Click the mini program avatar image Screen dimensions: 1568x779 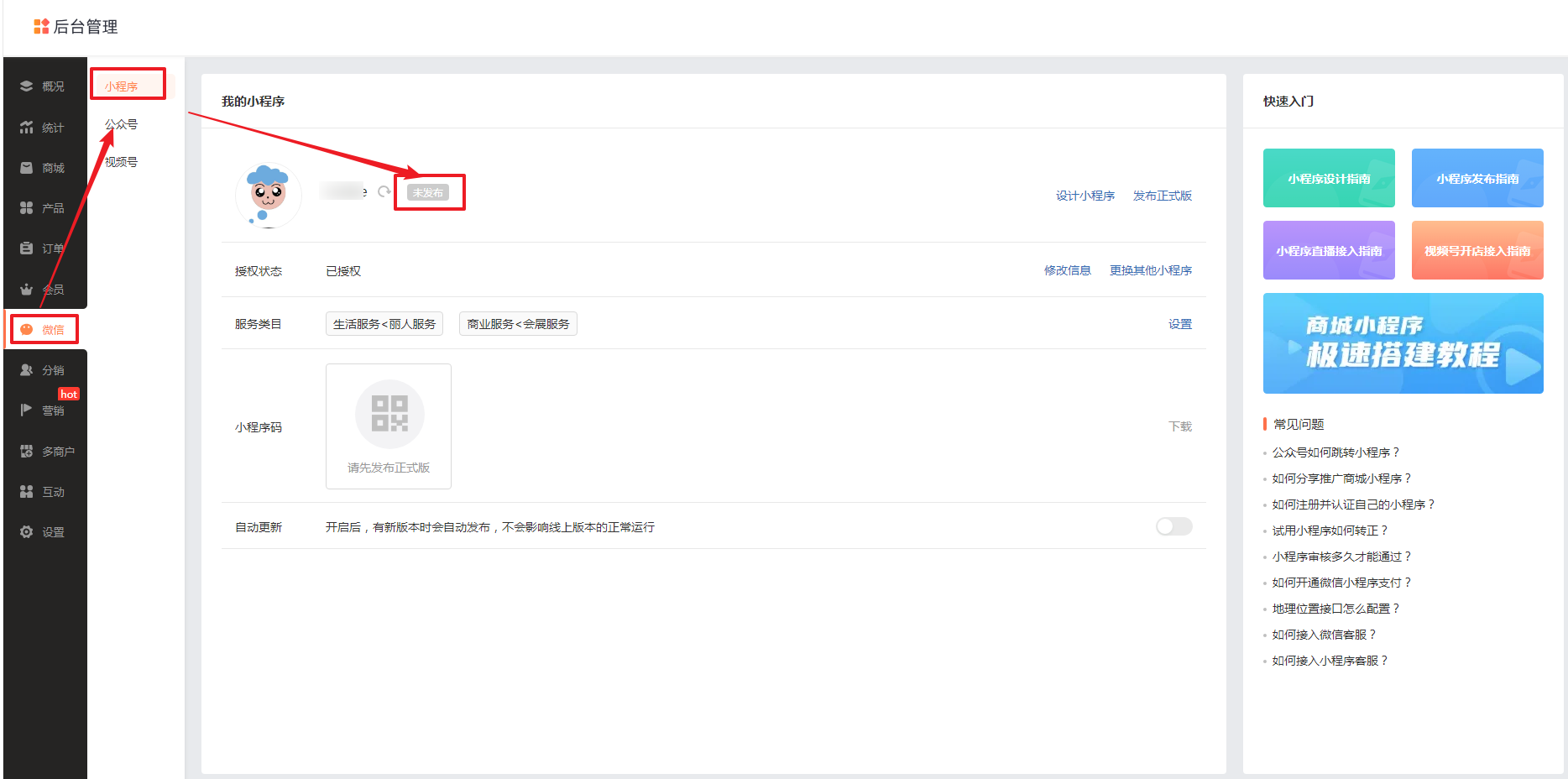coord(268,196)
